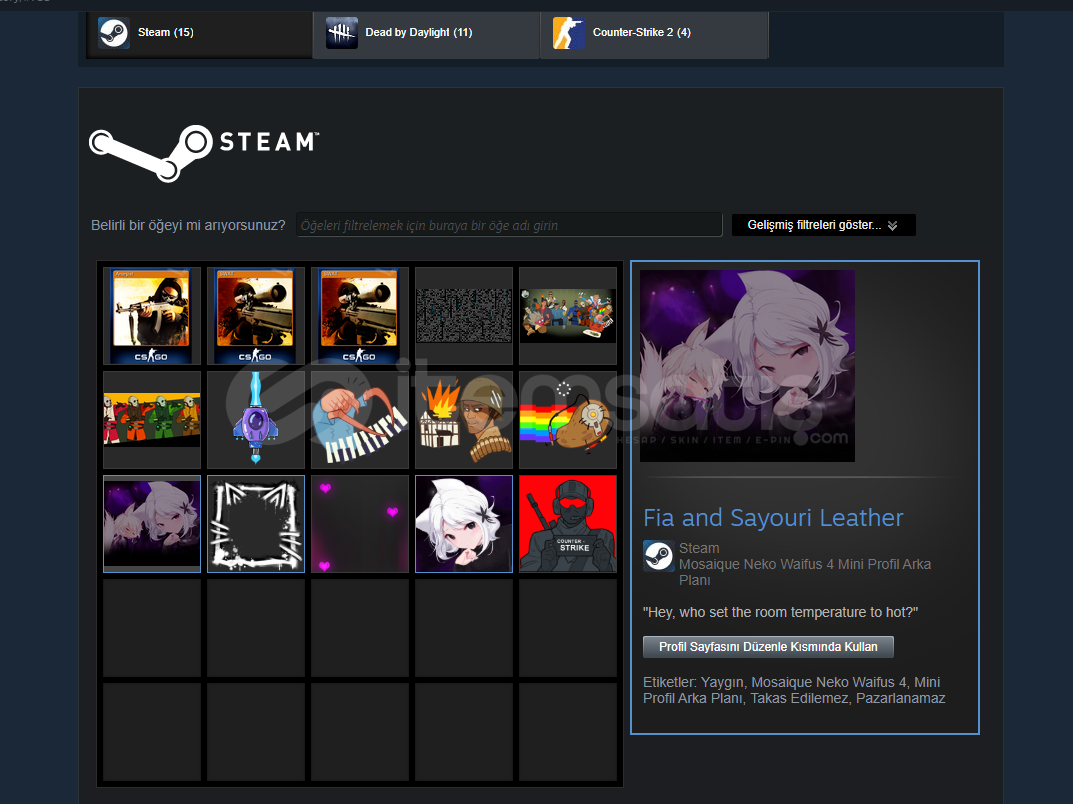Expand 'Gelişmiş filtreleri göster...' advanced filters
Image resolution: width=1073 pixels, height=804 pixels.
point(823,225)
